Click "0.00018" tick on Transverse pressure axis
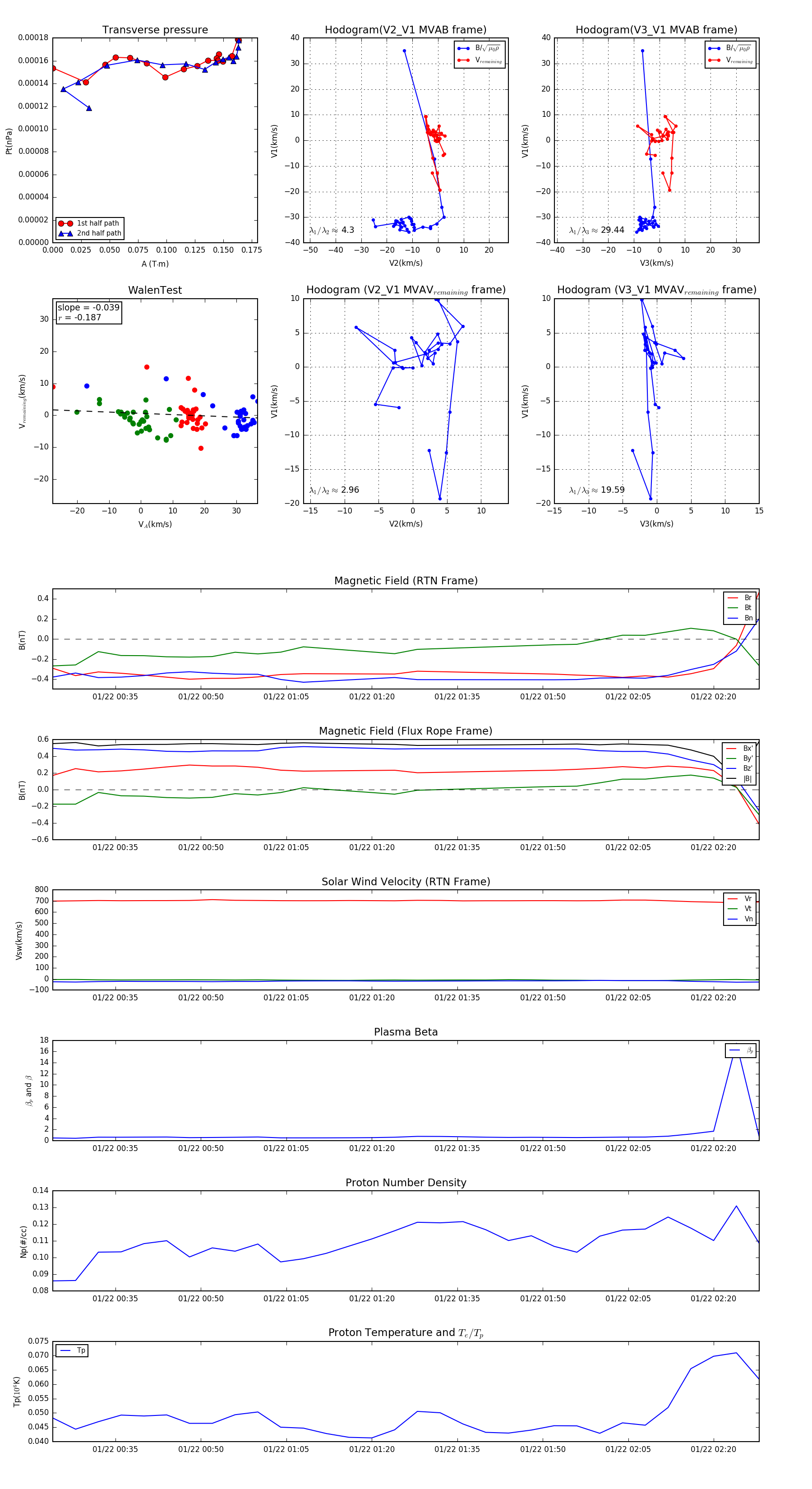The height and width of the screenshot is (1489, 812). [x=33, y=37]
